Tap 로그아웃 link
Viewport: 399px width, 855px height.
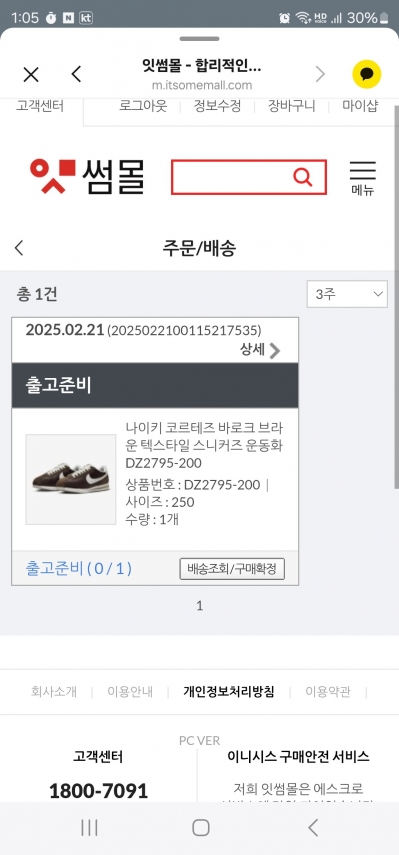[x=143, y=106]
